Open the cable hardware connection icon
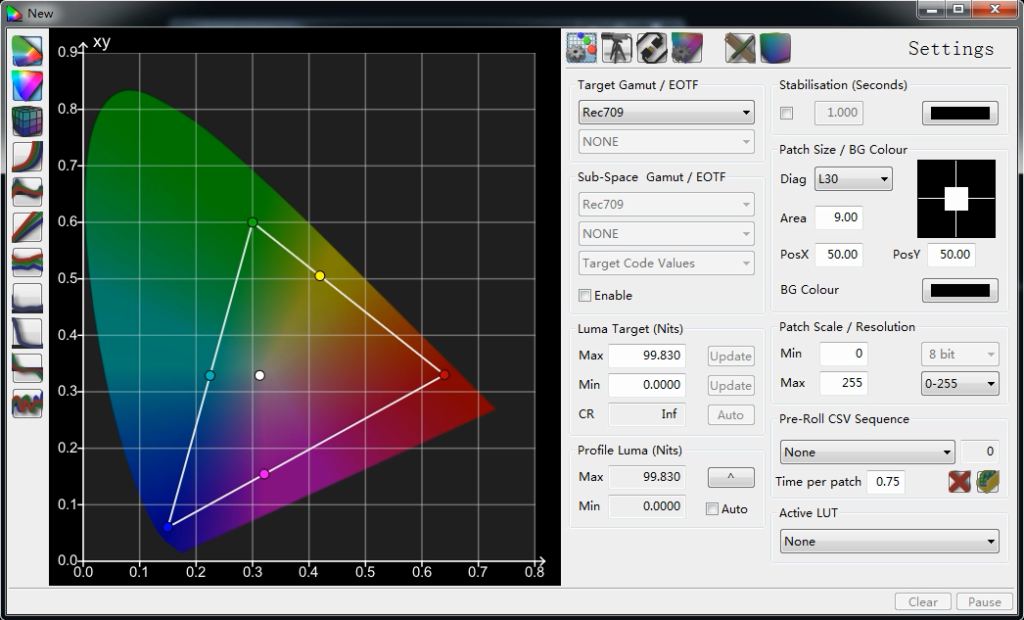The image size is (1024, 620). tap(651, 48)
